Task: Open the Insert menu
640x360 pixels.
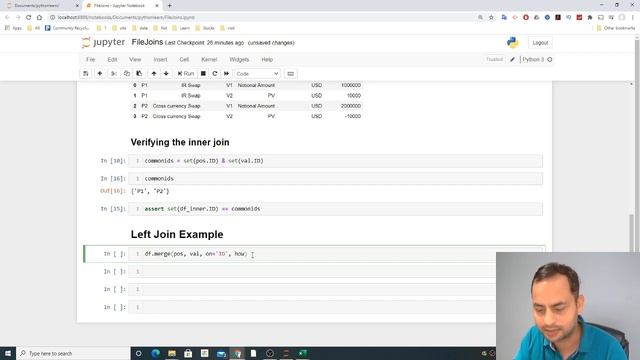Action: pyautogui.click(x=160, y=60)
